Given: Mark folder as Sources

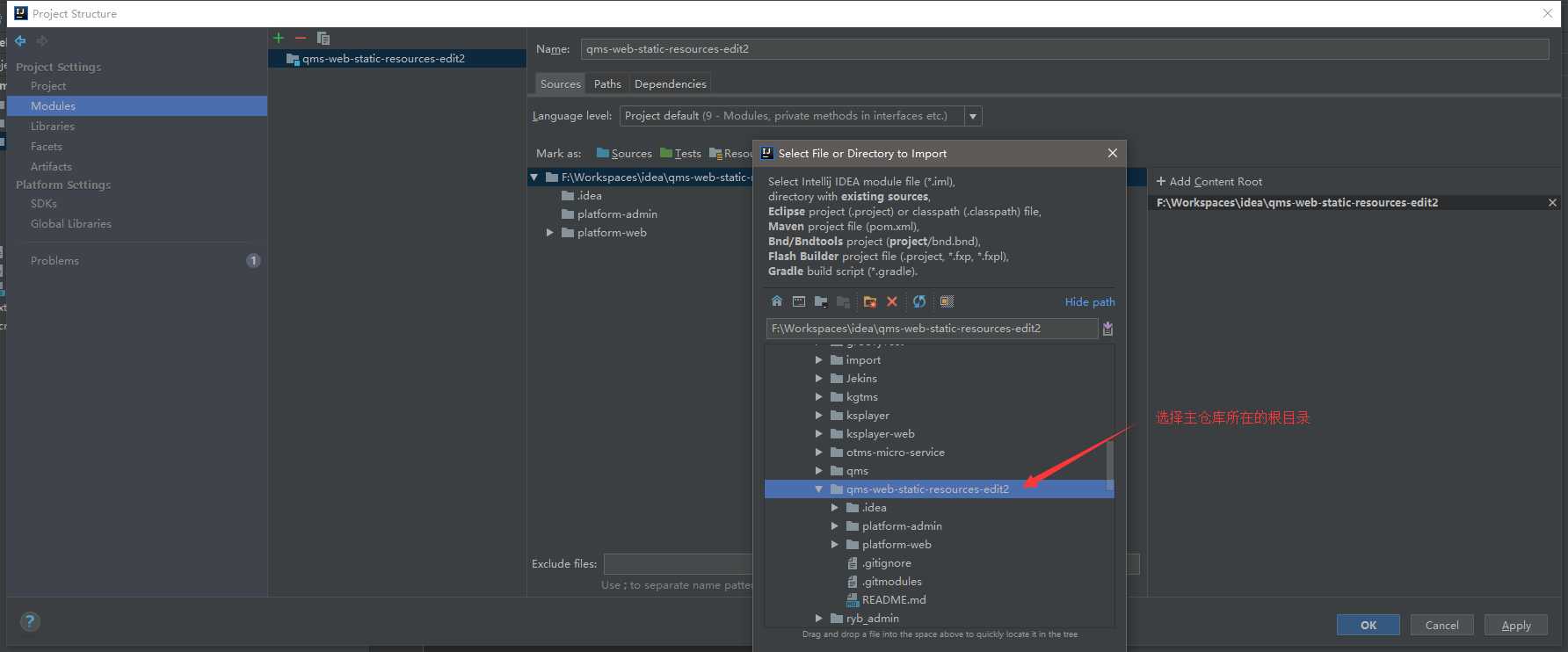Looking at the screenshot, I should (x=624, y=153).
